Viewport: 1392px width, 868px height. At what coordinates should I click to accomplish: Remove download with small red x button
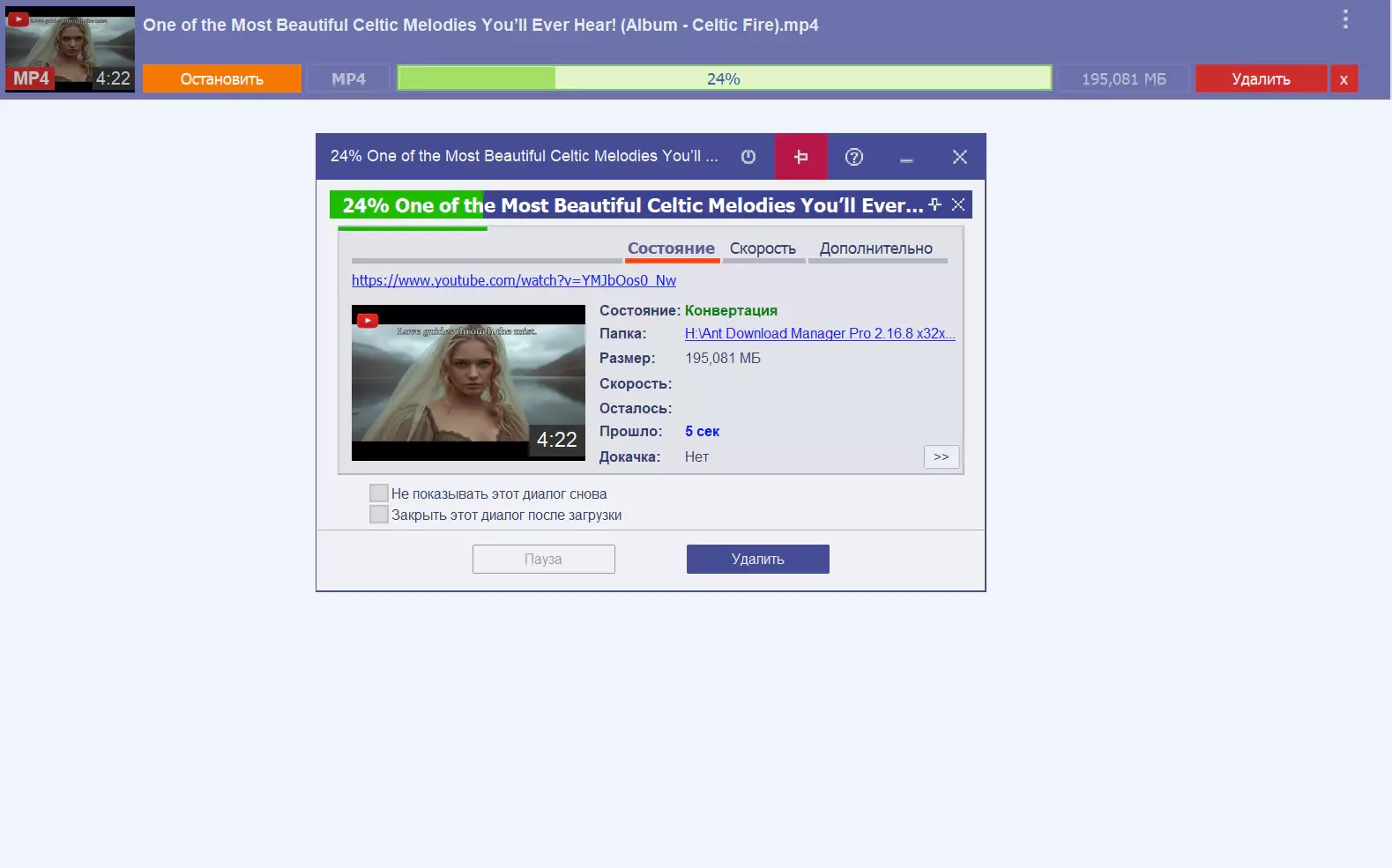coord(1344,78)
